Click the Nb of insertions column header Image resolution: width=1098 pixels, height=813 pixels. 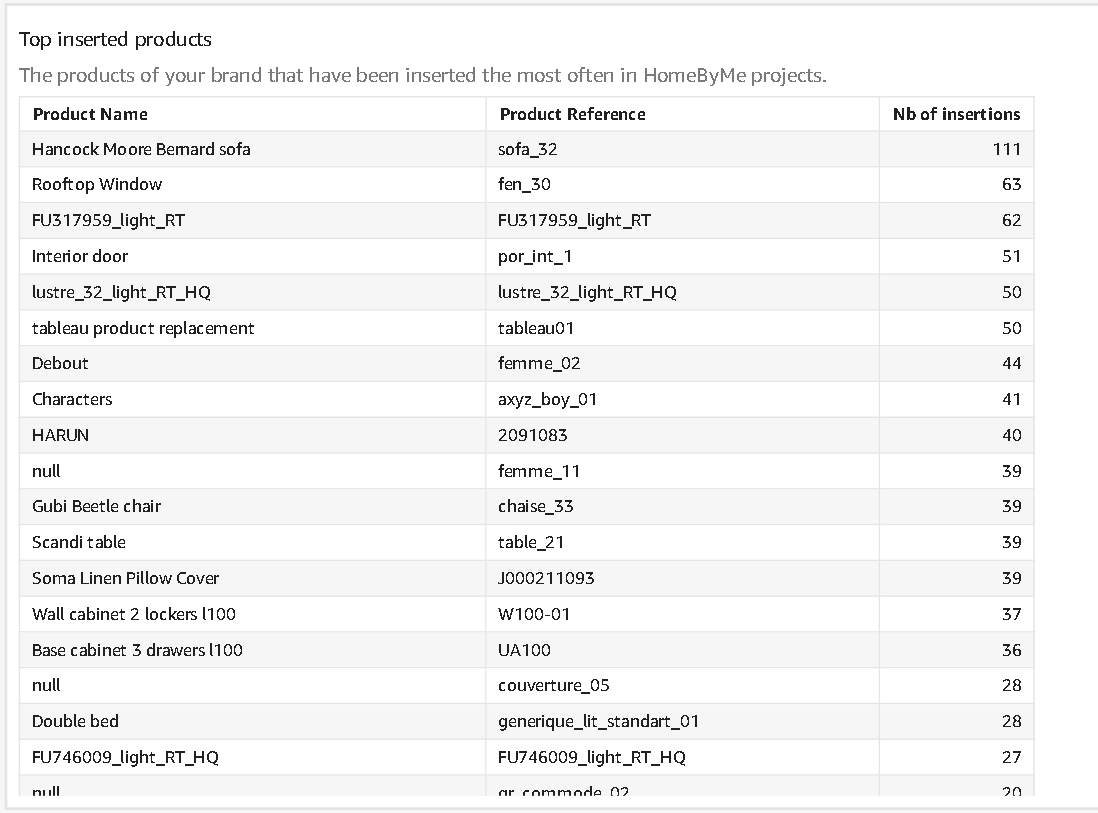(x=956, y=114)
